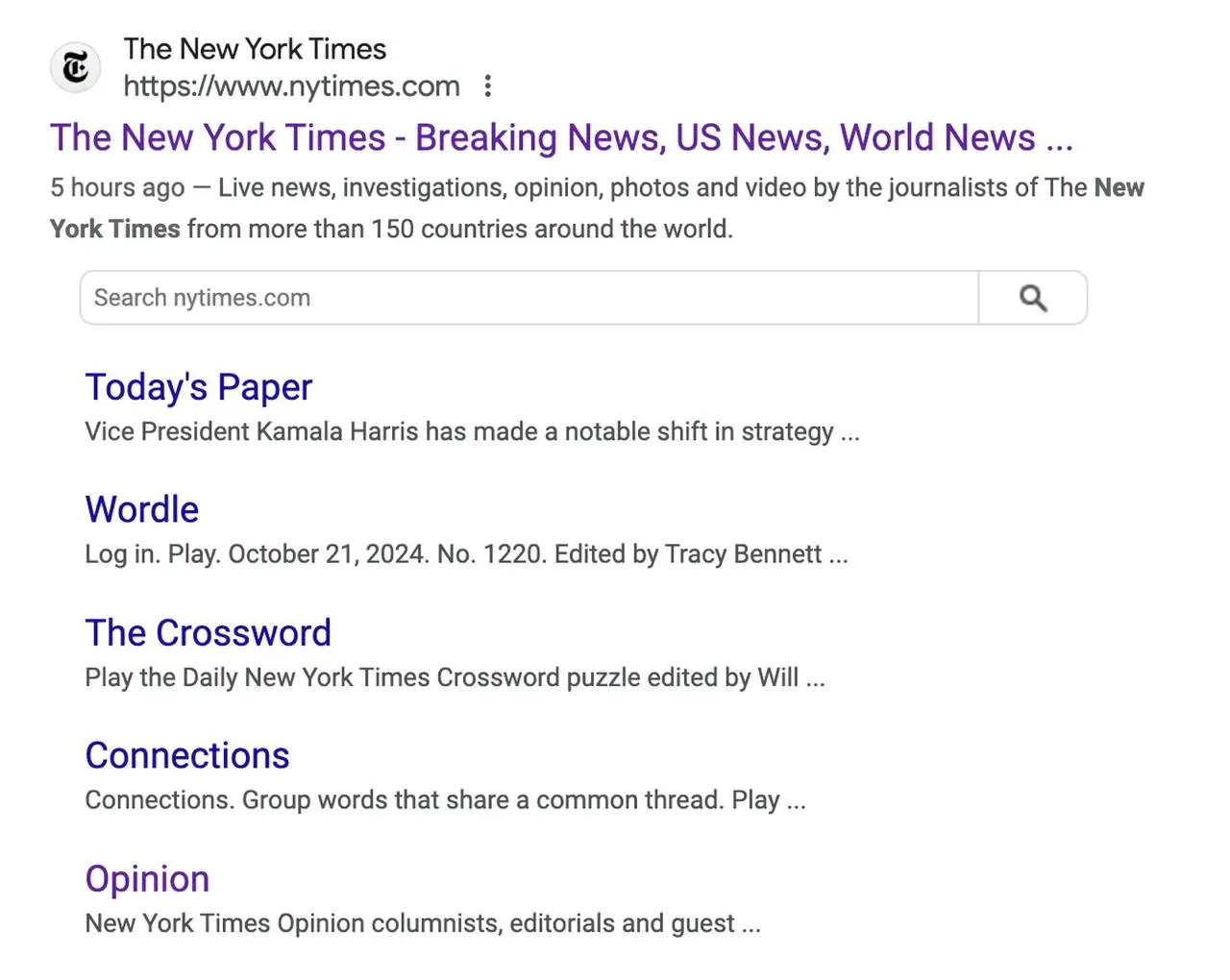The image size is (1230, 980).
Task: Click the description "New York Times Opinion columnists"
Action: (423, 923)
